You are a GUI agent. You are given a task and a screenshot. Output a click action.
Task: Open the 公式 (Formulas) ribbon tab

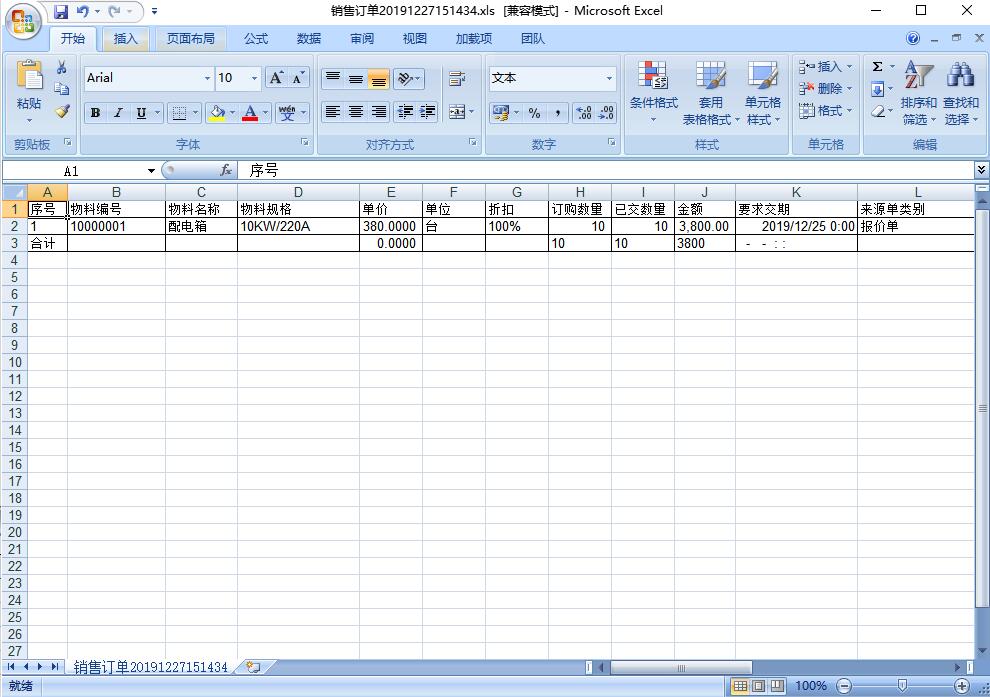pos(256,39)
